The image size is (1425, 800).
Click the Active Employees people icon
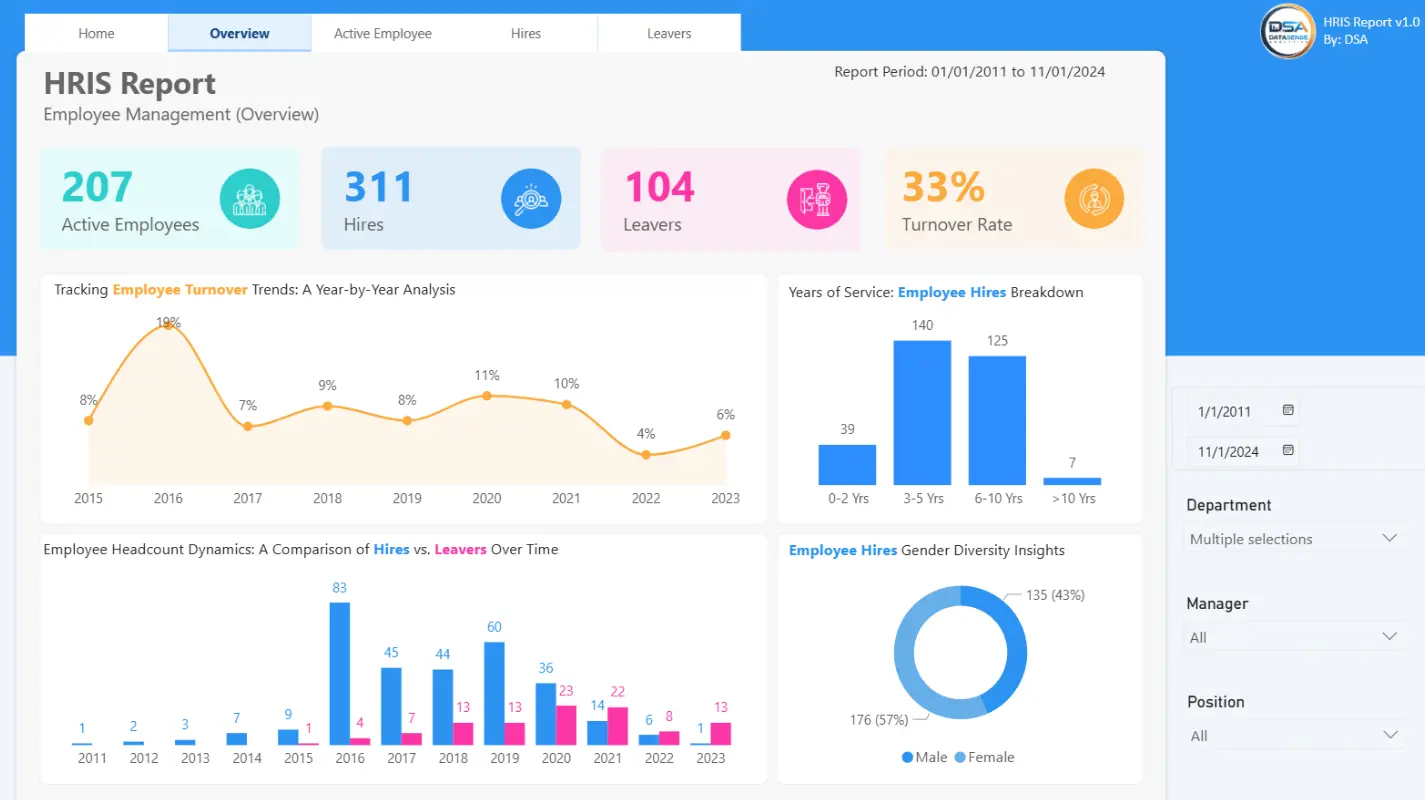250,199
